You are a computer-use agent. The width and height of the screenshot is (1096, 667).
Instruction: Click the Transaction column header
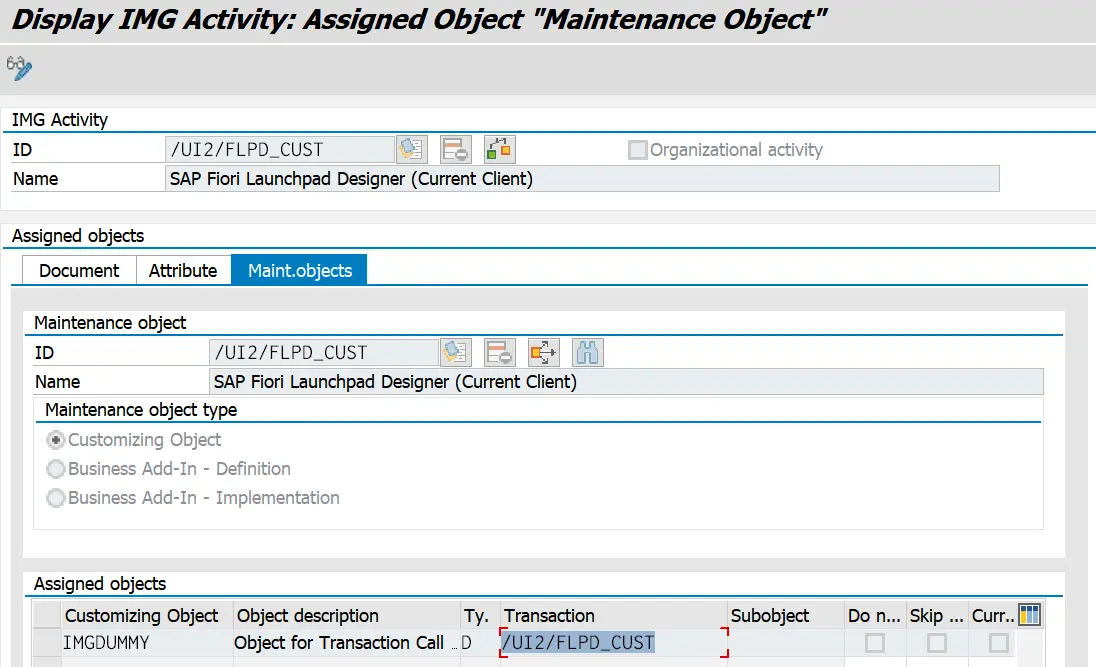tap(614, 615)
